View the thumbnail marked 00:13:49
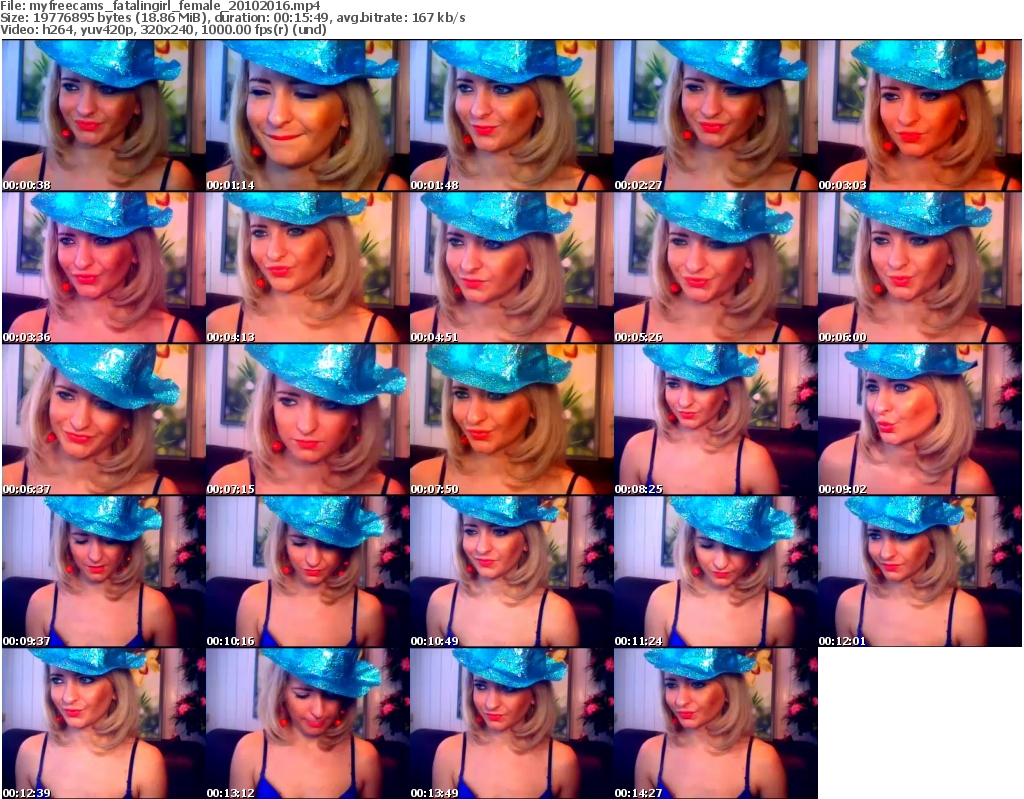Viewport: 1024px width, 799px height. point(511,723)
